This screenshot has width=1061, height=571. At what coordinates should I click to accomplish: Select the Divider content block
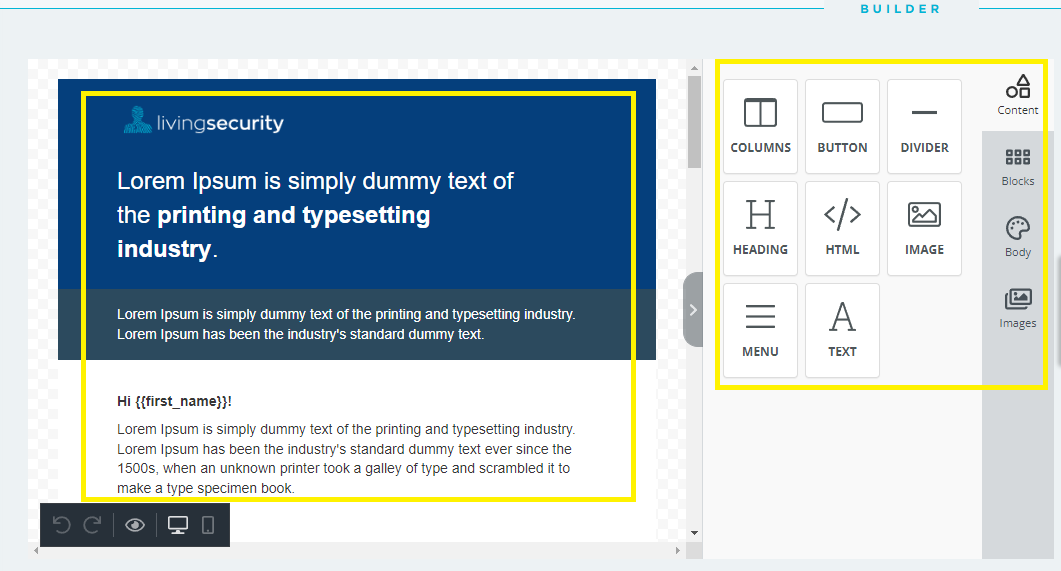924,127
